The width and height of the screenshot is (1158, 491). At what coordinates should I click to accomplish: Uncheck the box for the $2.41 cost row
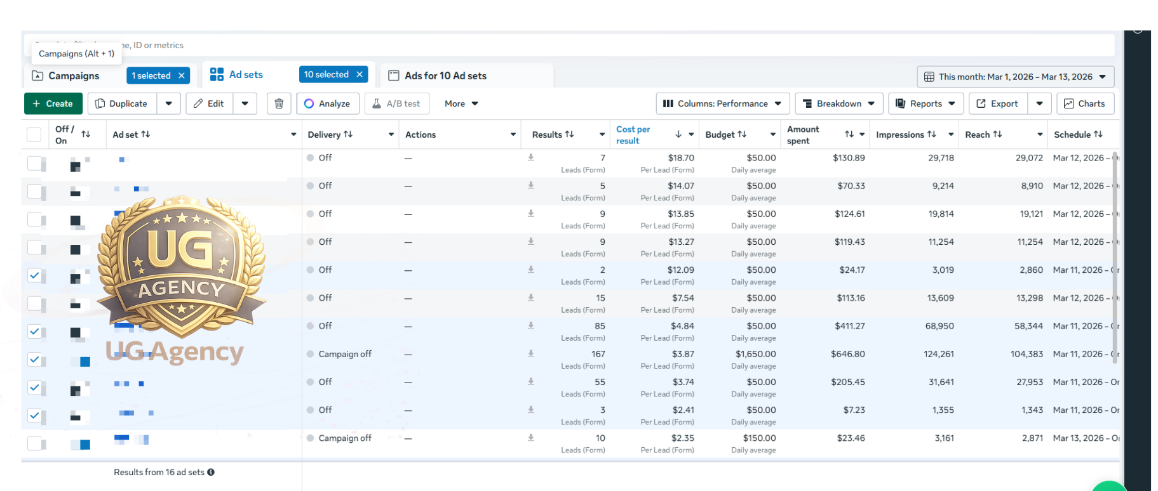pos(34,415)
